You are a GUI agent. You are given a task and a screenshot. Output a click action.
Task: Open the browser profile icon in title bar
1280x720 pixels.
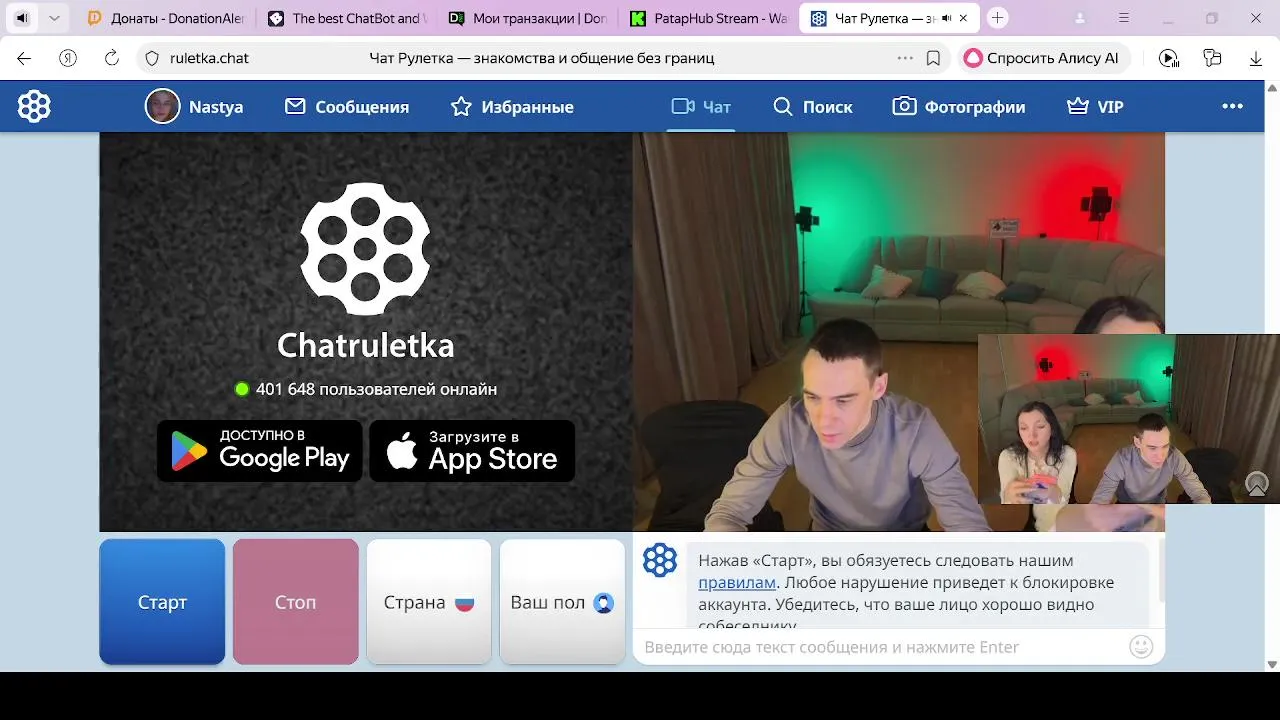[1080, 18]
